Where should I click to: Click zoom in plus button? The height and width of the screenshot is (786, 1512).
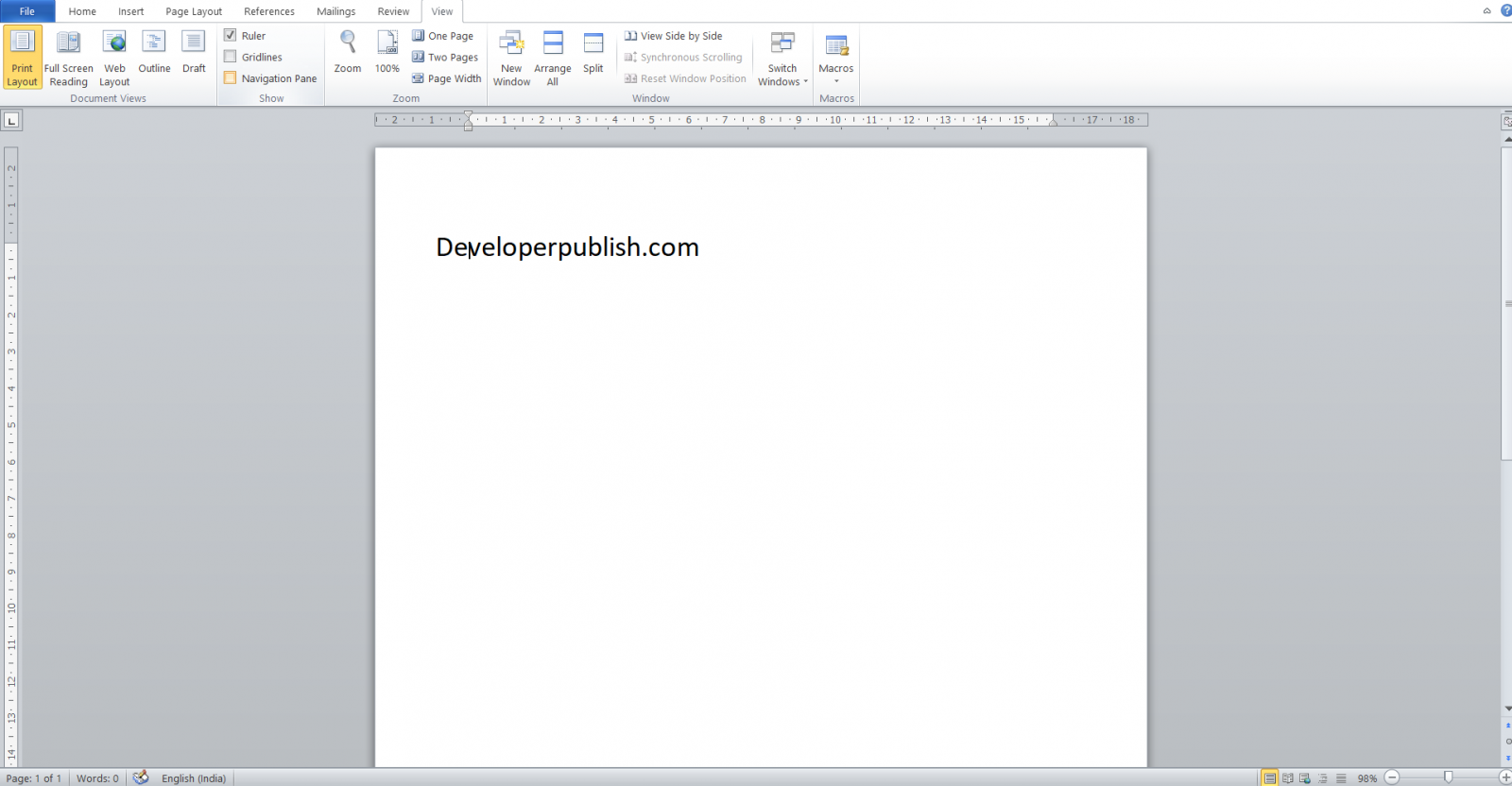[x=1505, y=777]
